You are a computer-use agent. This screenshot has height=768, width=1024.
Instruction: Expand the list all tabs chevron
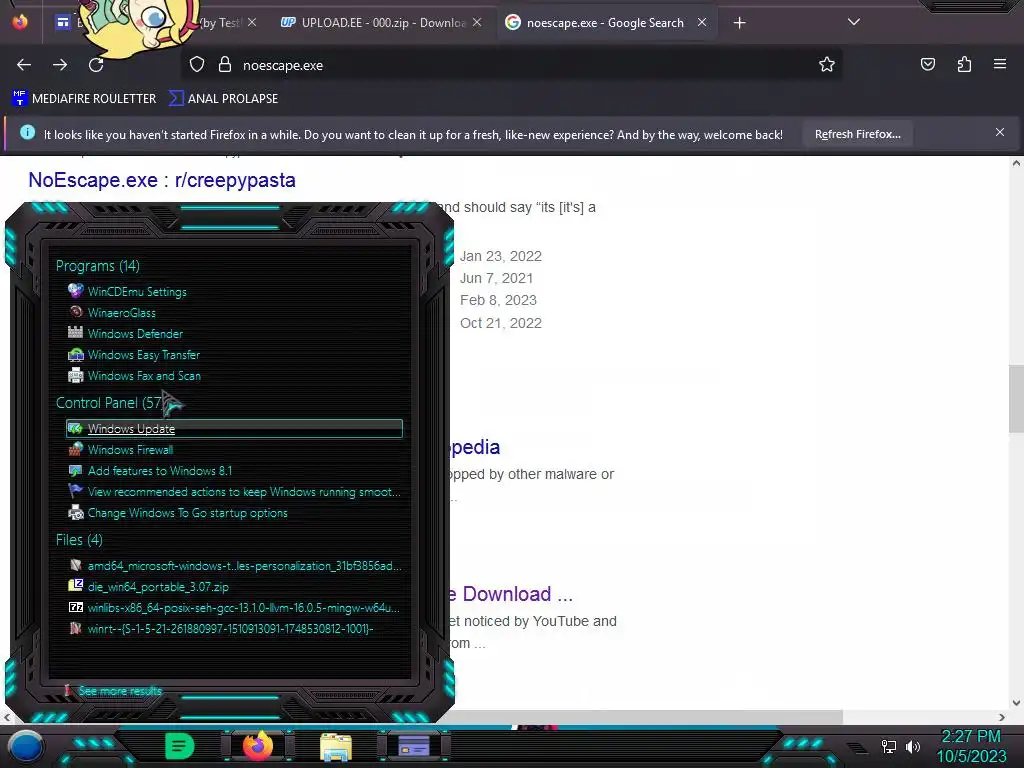(x=854, y=22)
